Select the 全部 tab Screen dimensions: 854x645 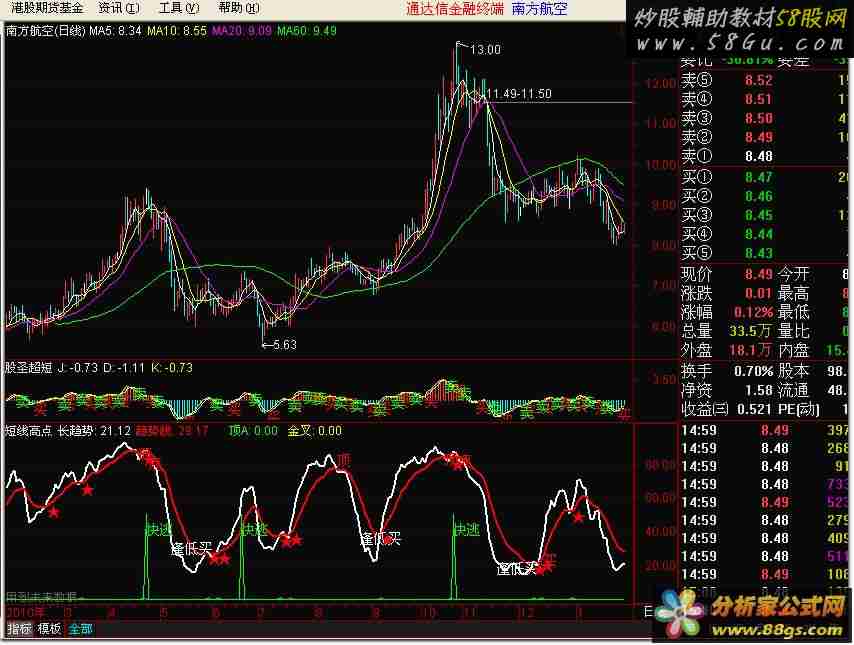click(80, 629)
